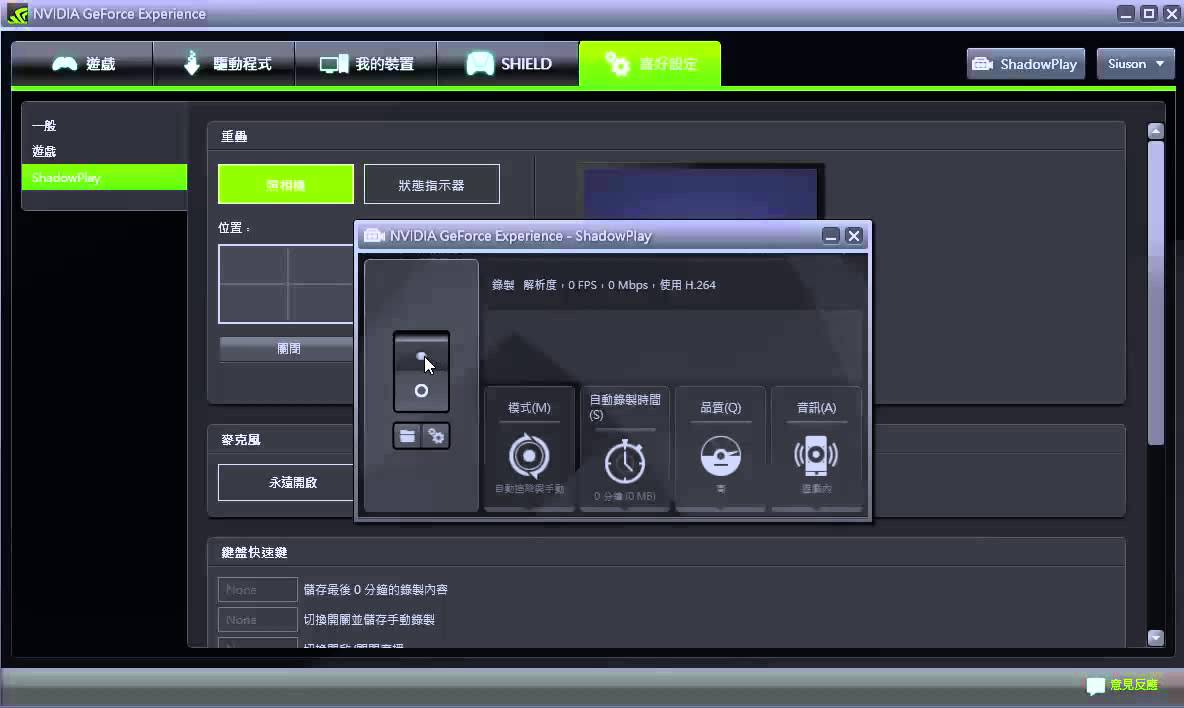Click the 重疊 section heading
The height and width of the screenshot is (708, 1184).
click(234, 137)
